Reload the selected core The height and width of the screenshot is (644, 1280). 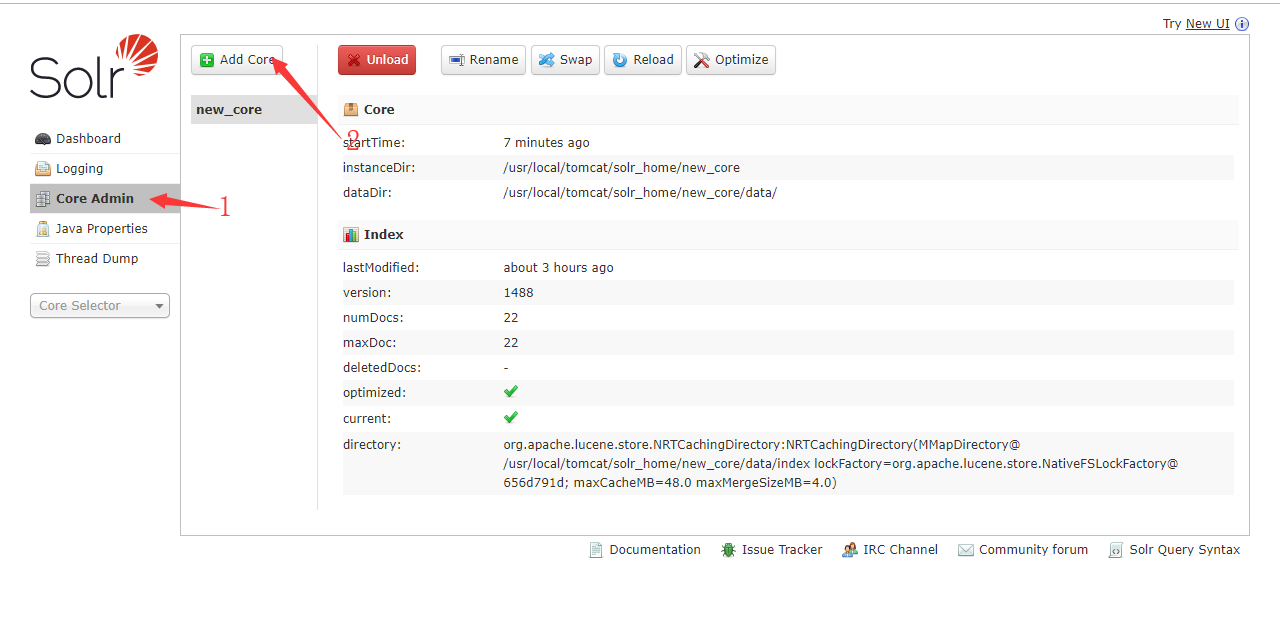click(643, 60)
